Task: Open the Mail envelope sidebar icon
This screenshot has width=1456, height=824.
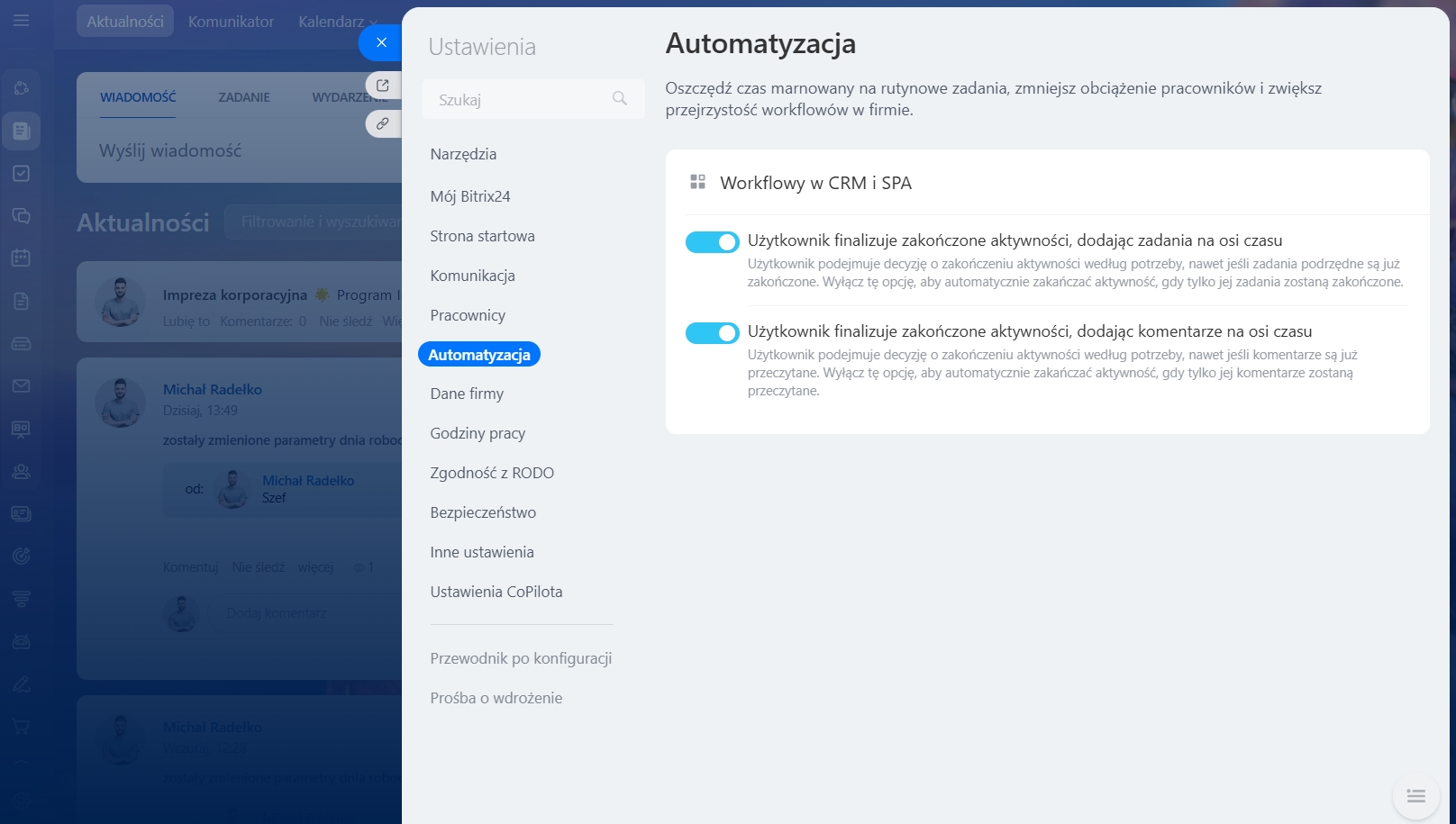Action: 21,386
